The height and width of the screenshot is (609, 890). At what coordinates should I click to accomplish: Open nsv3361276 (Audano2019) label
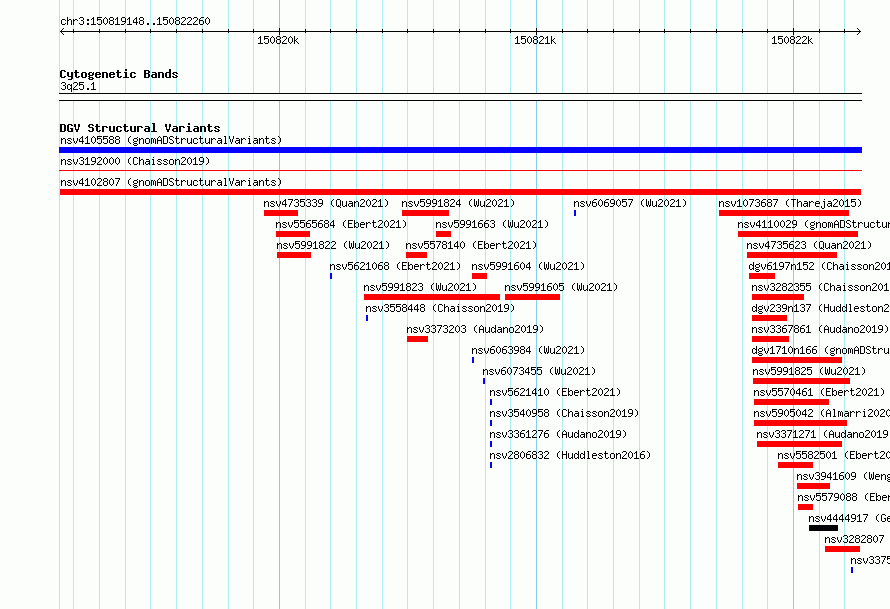[558, 434]
